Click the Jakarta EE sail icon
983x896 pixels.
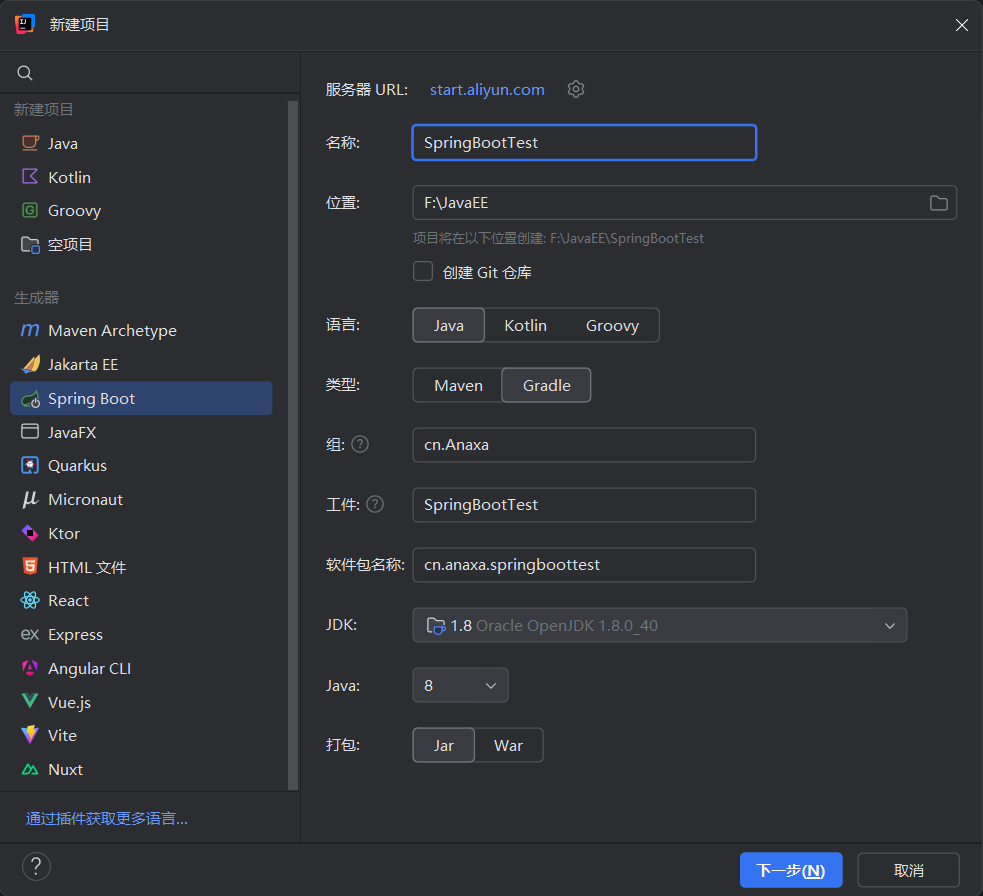click(x=30, y=364)
